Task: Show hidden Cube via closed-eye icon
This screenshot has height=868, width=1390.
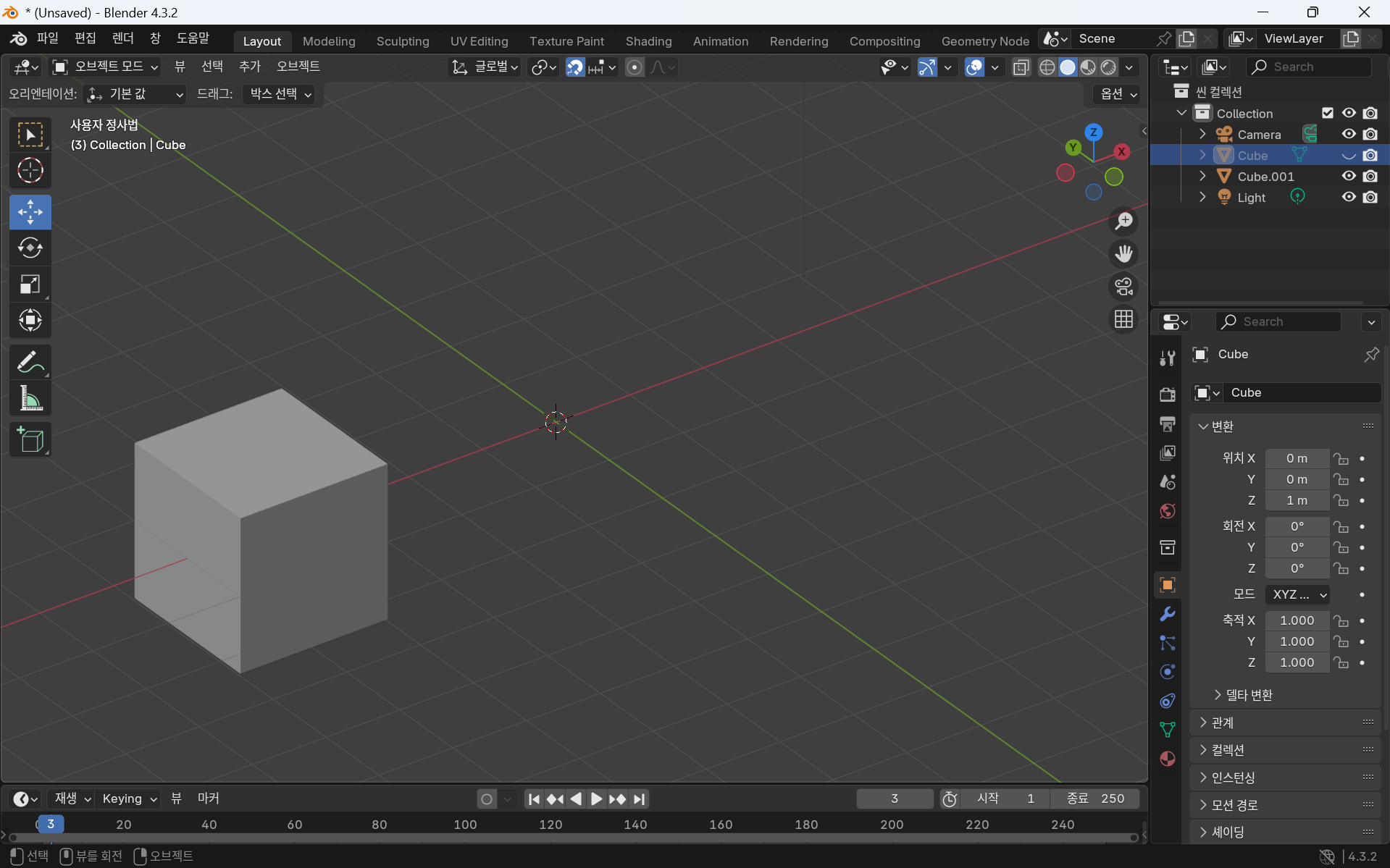Action: pos(1348,156)
